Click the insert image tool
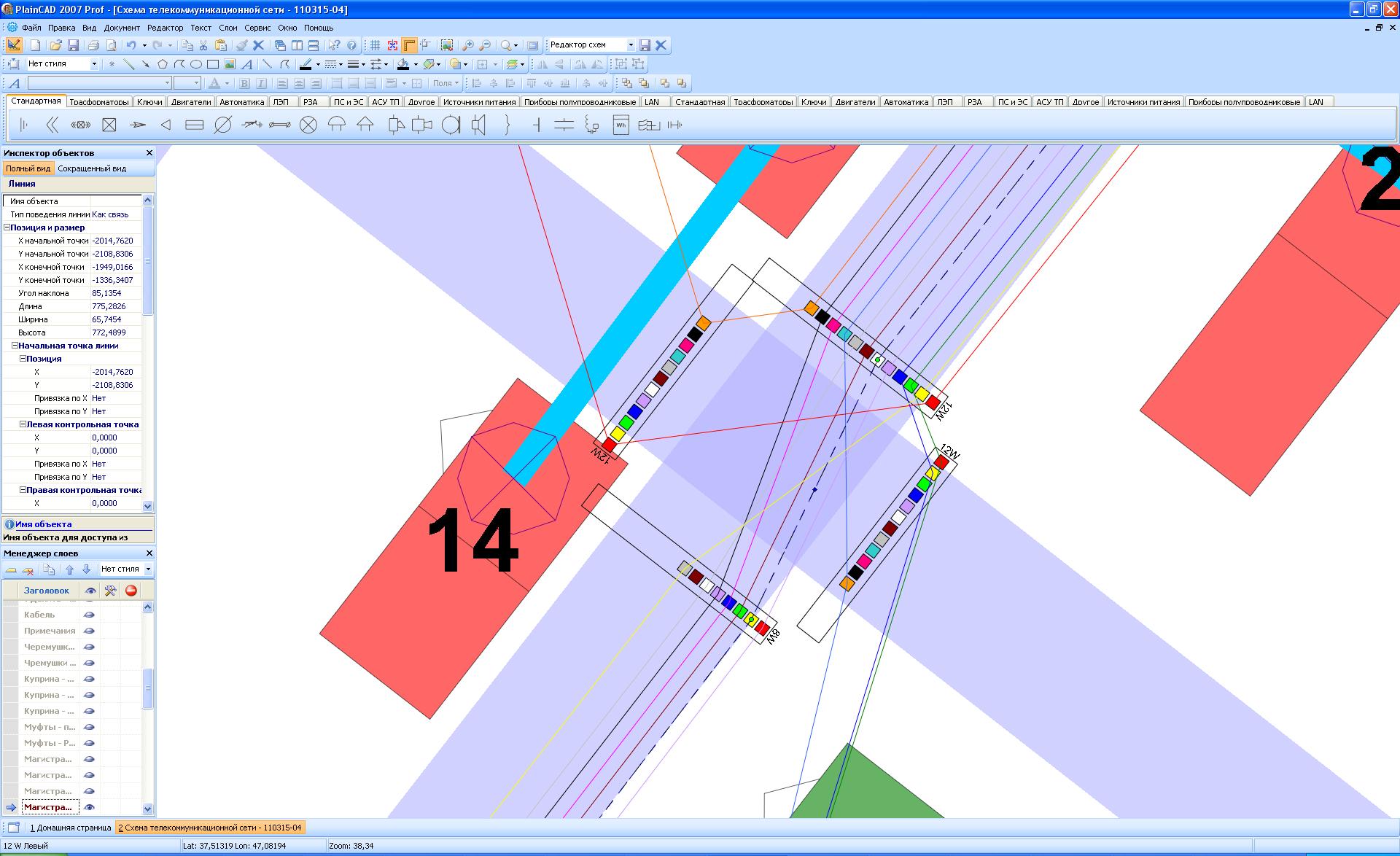 [x=230, y=64]
